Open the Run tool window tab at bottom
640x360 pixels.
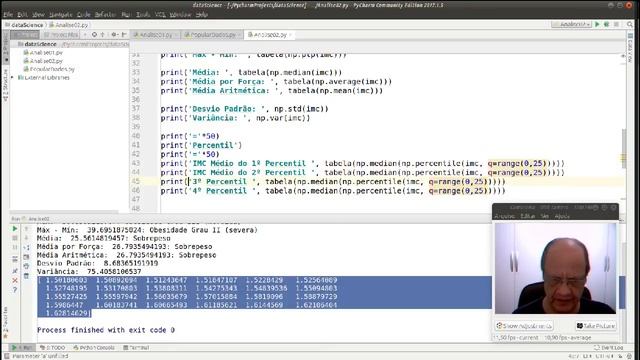coord(22,348)
